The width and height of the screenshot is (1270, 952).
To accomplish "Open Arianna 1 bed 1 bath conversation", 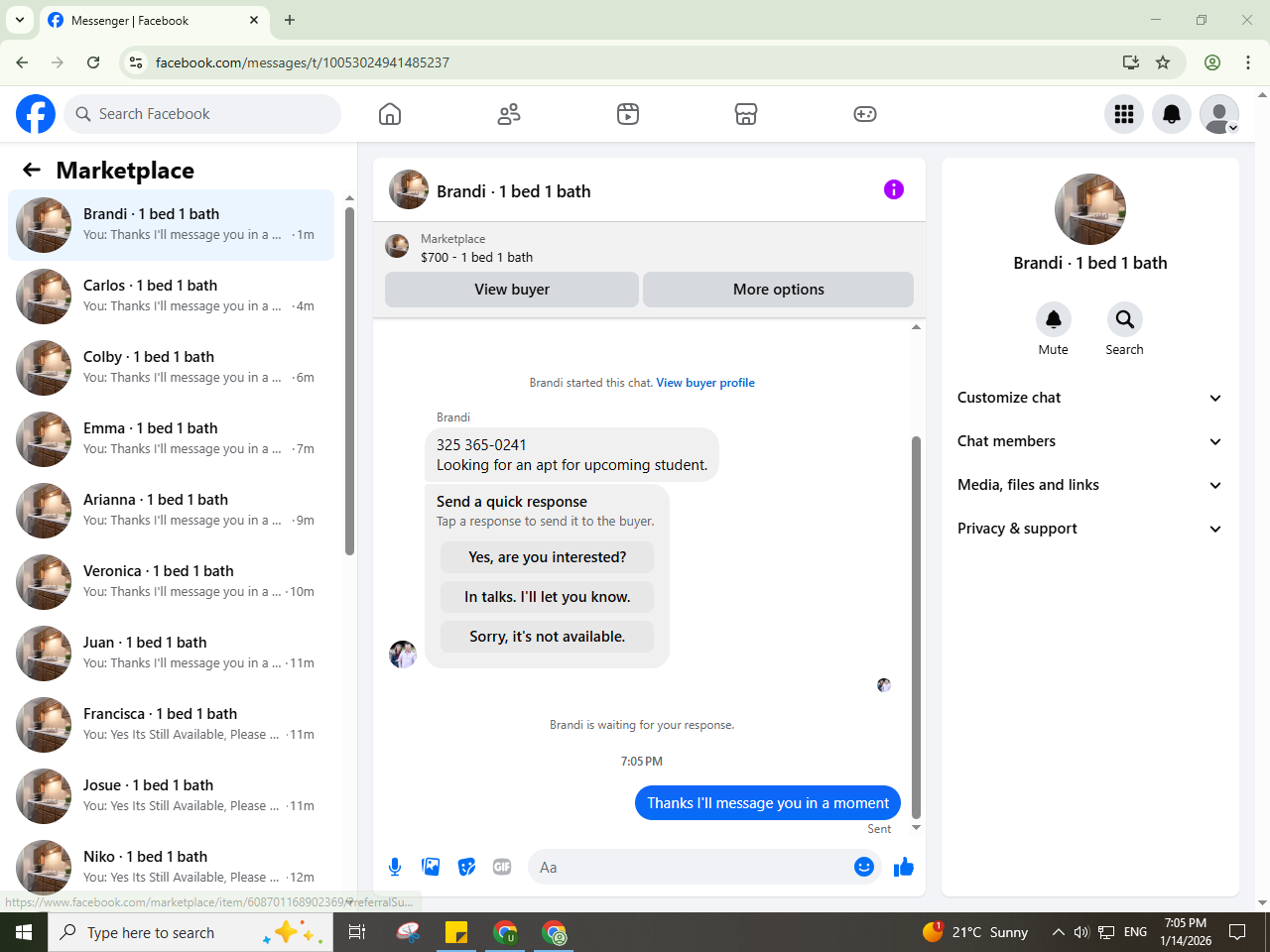I will pyautogui.click(x=172, y=511).
